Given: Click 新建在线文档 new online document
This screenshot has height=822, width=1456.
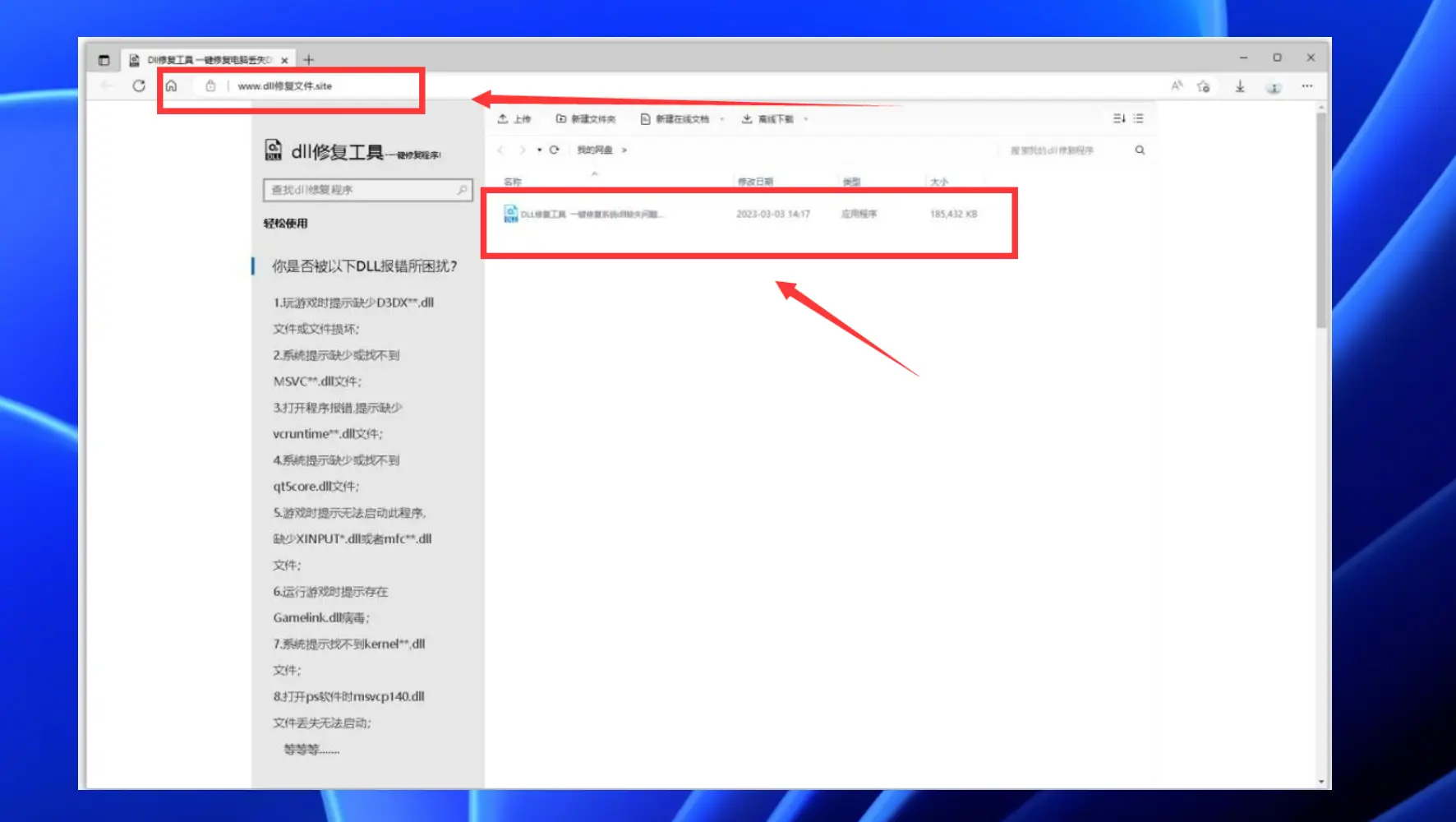Looking at the screenshot, I should coord(675,119).
